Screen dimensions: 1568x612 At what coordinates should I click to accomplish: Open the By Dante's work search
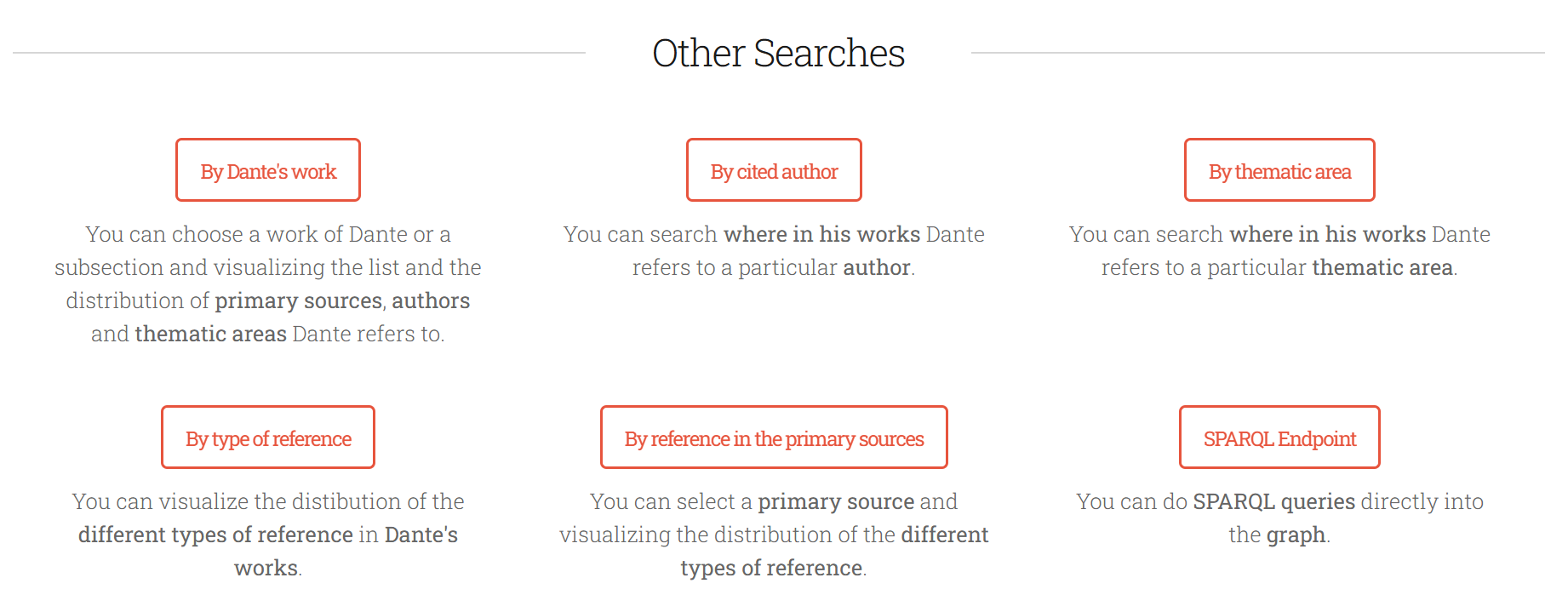268,170
